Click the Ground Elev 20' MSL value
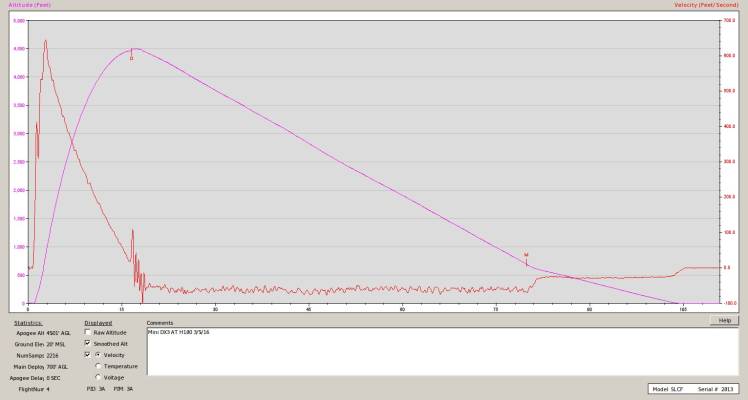 [42, 343]
